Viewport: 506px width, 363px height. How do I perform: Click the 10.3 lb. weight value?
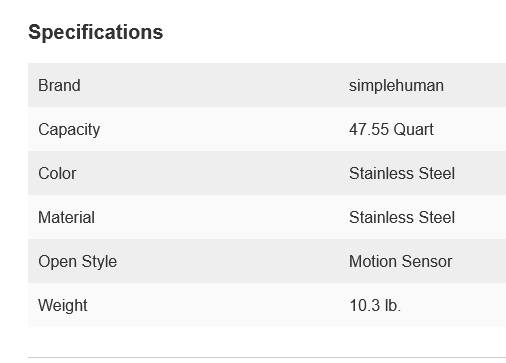[x=375, y=305]
